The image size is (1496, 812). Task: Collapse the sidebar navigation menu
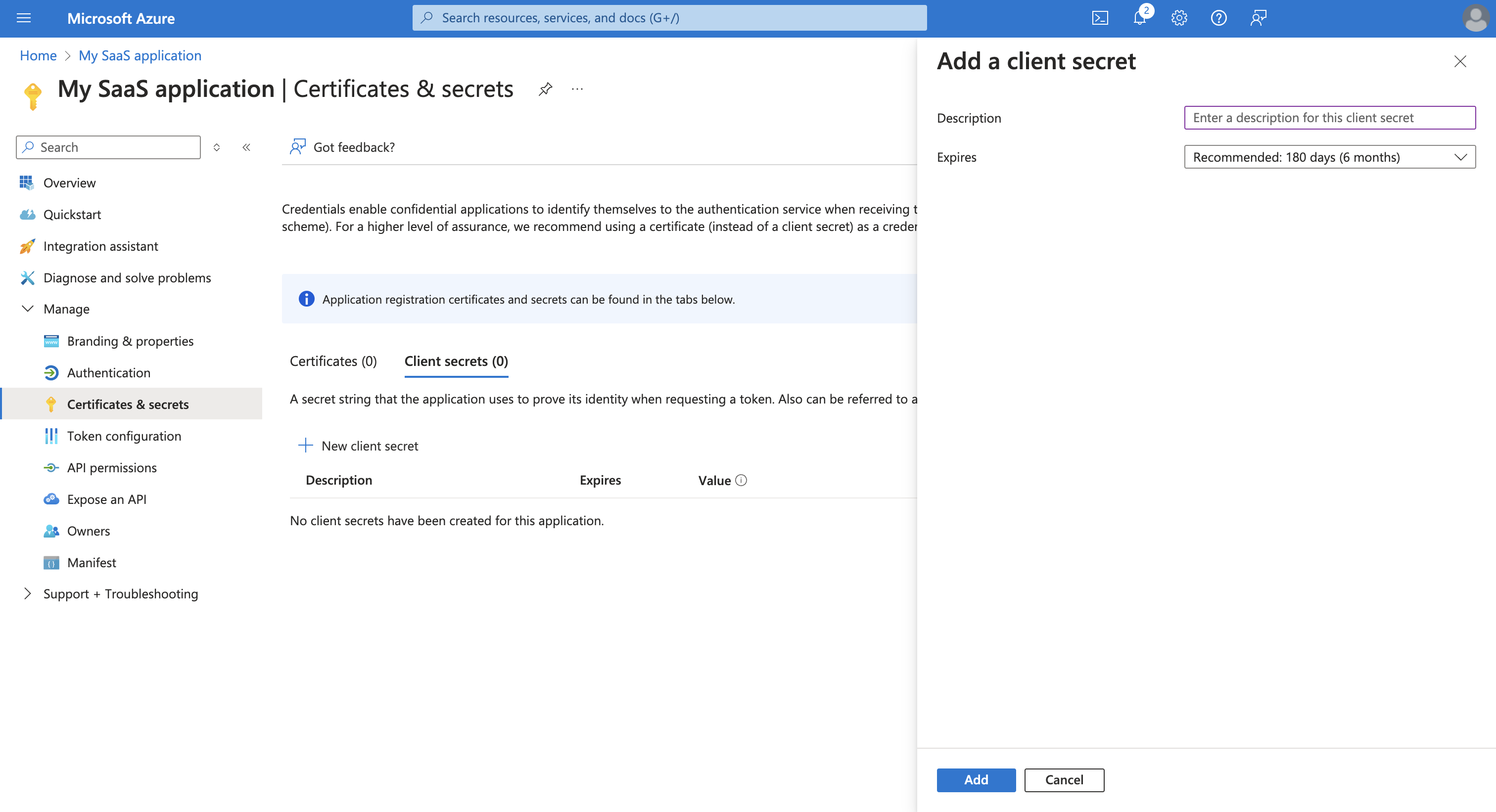[246, 147]
